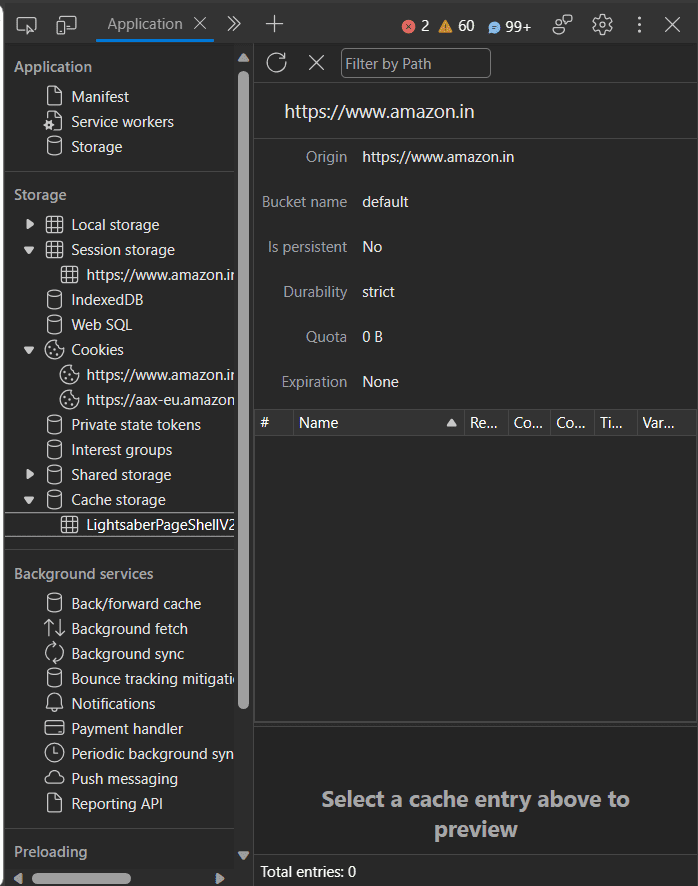Expand the Local storage tree node
The image size is (698, 886).
tap(30, 225)
